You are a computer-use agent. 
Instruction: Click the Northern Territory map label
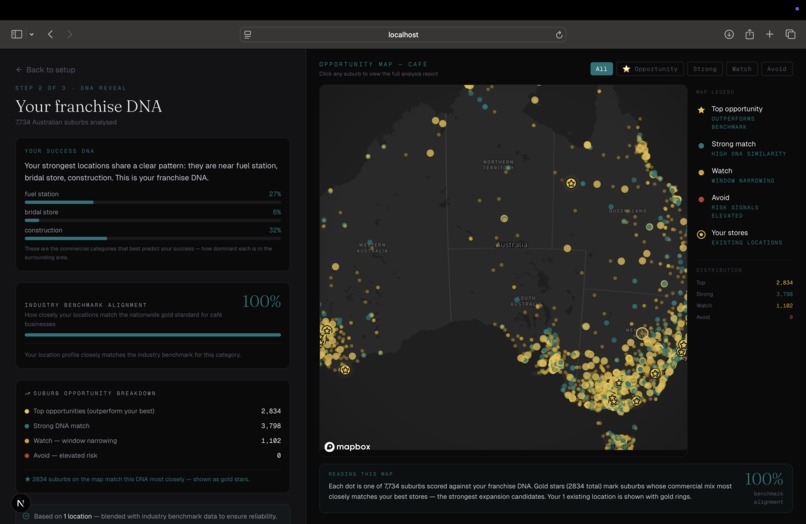tap(498, 165)
